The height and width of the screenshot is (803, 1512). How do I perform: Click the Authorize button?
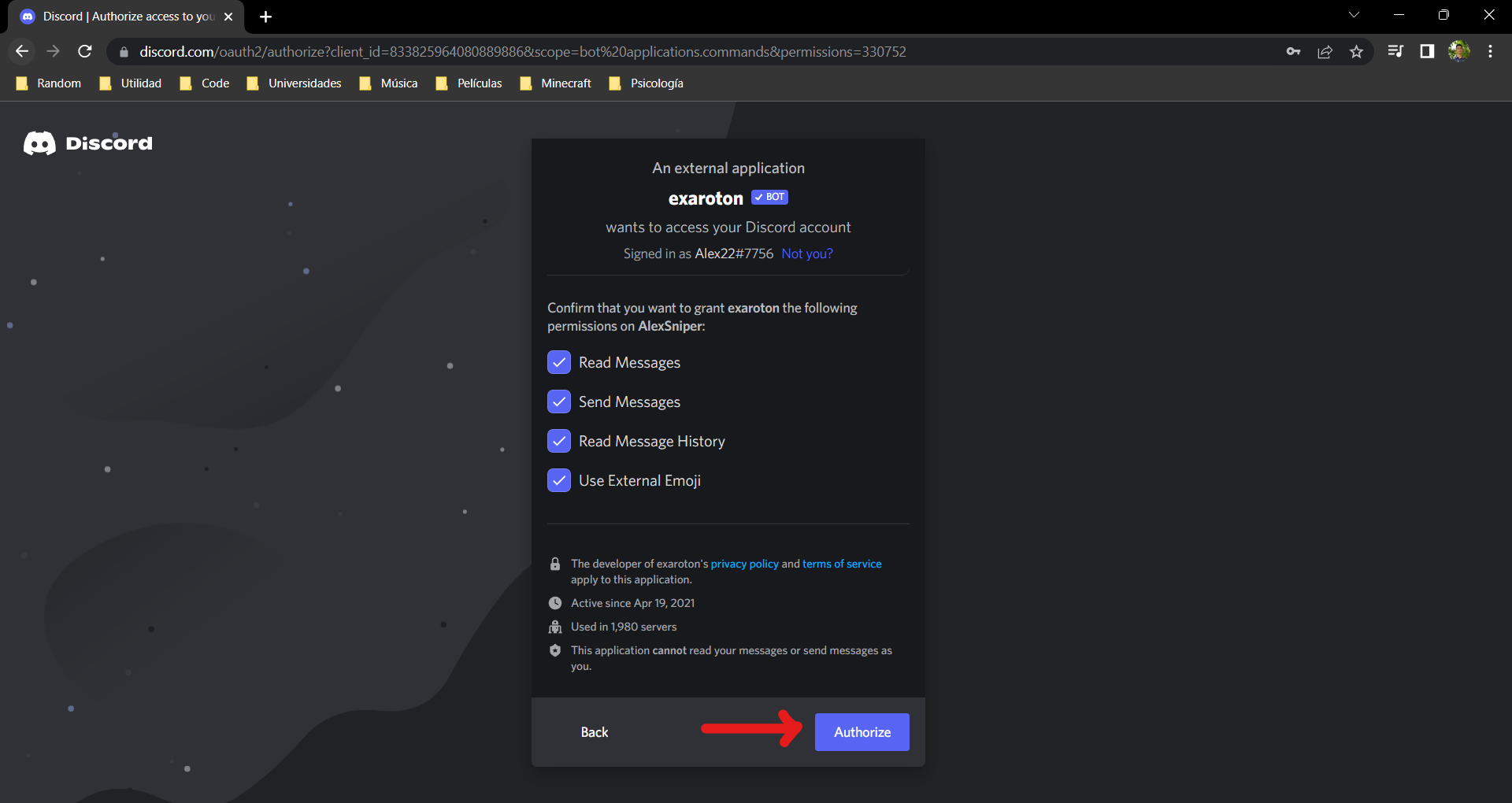coord(862,732)
